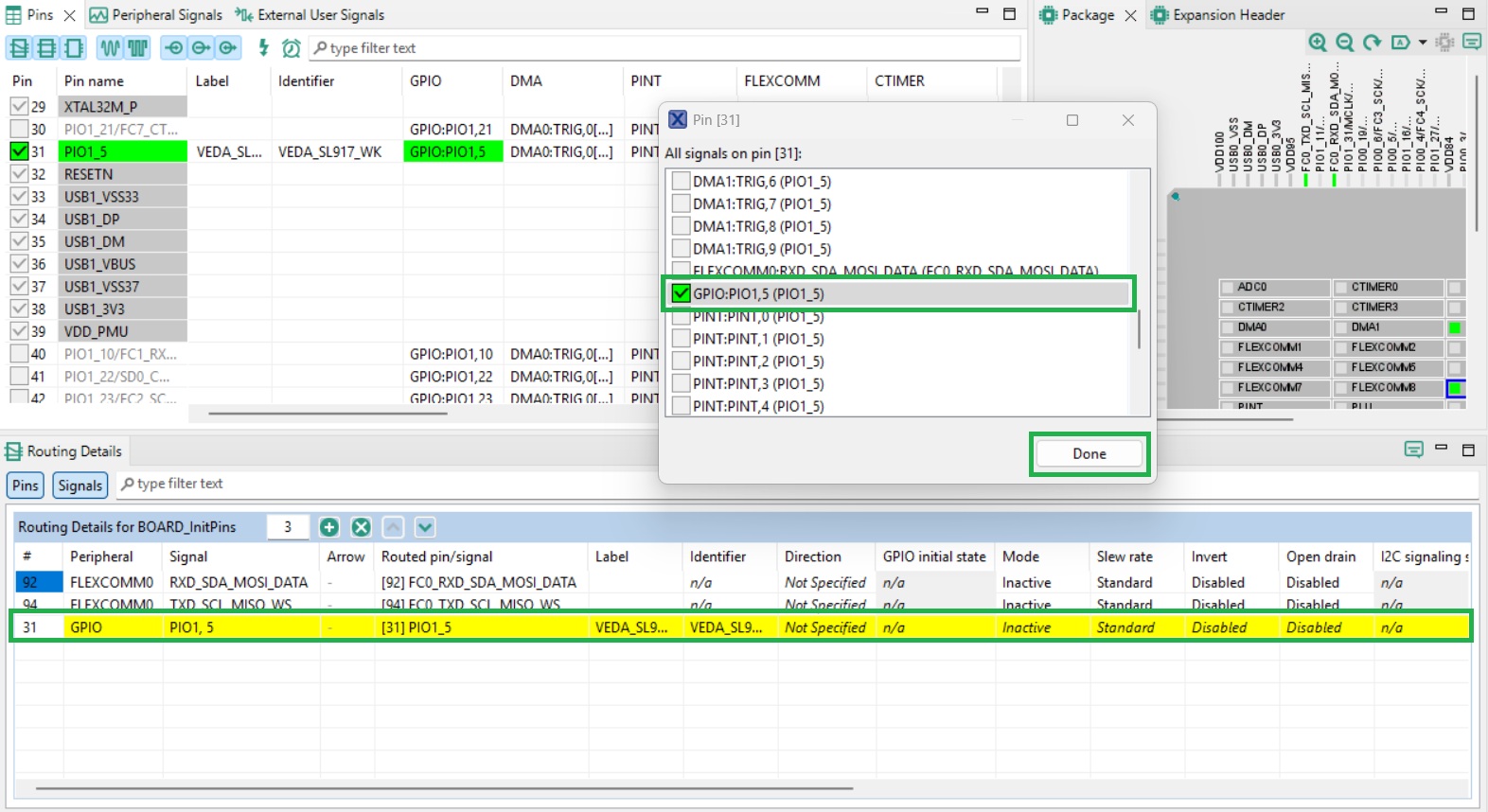Viewport: 1488px width, 812px height.
Task: Click the inward arrow routing filter icon
Action: click(x=174, y=47)
